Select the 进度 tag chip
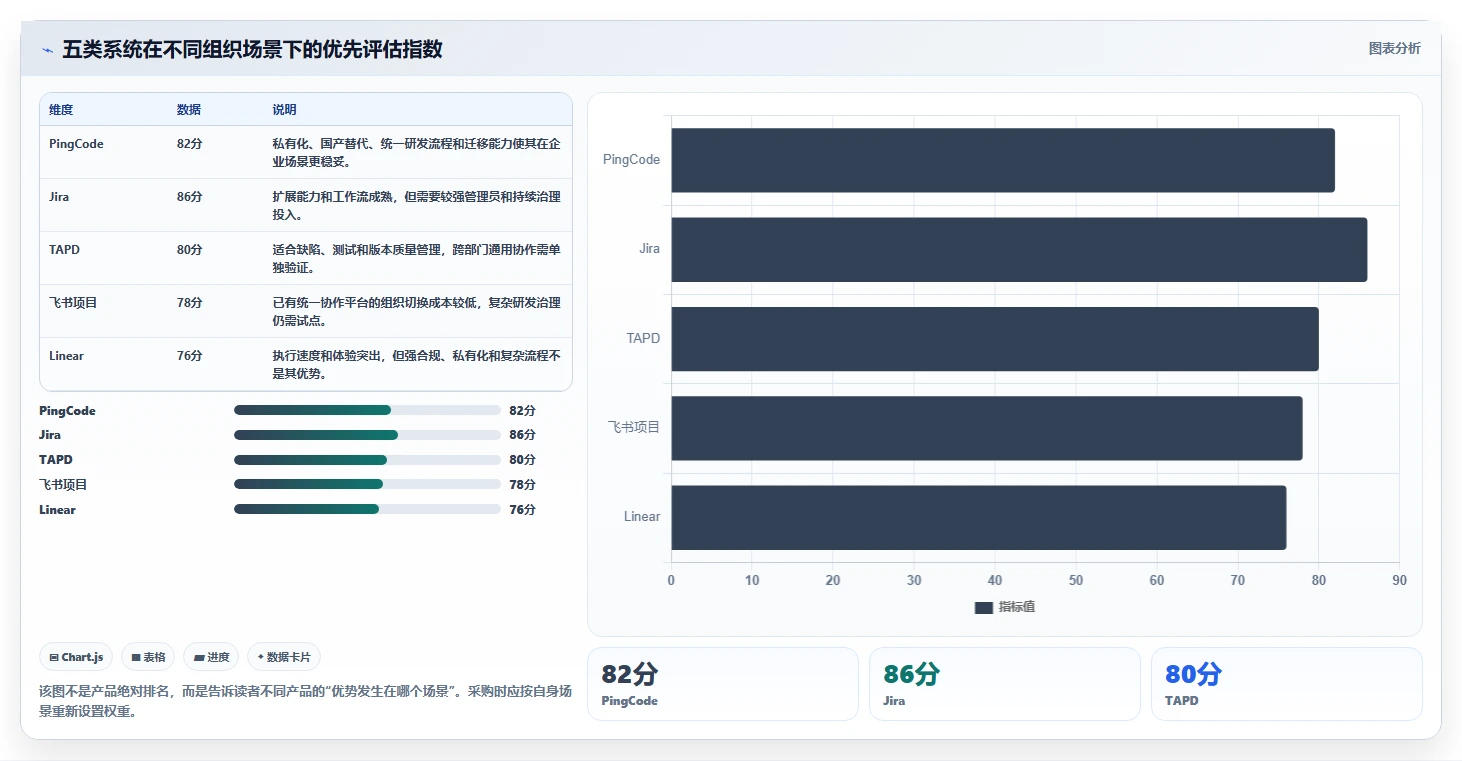 coord(211,657)
